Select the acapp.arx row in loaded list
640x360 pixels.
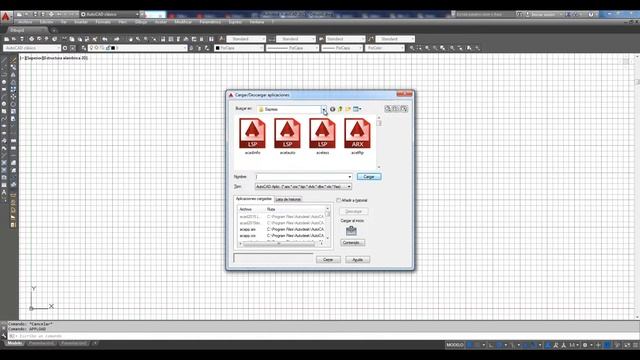pos(282,229)
